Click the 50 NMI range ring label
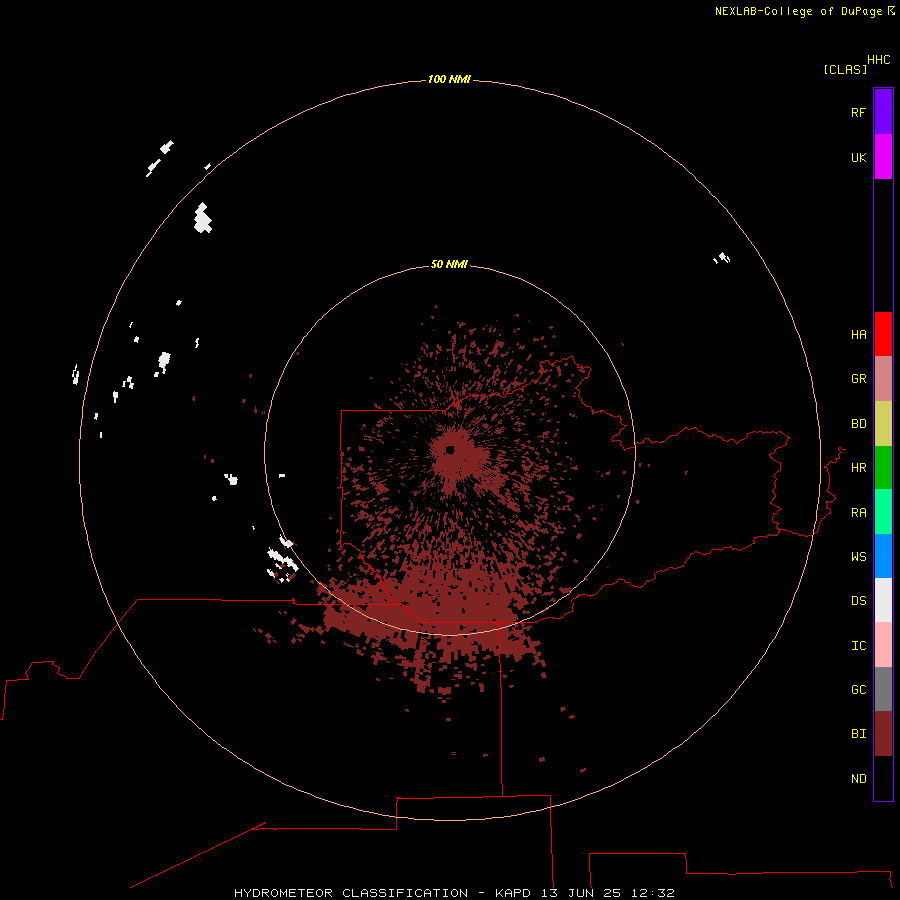The height and width of the screenshot is (900, 900). pyautogui.click(x=449, y=264)
